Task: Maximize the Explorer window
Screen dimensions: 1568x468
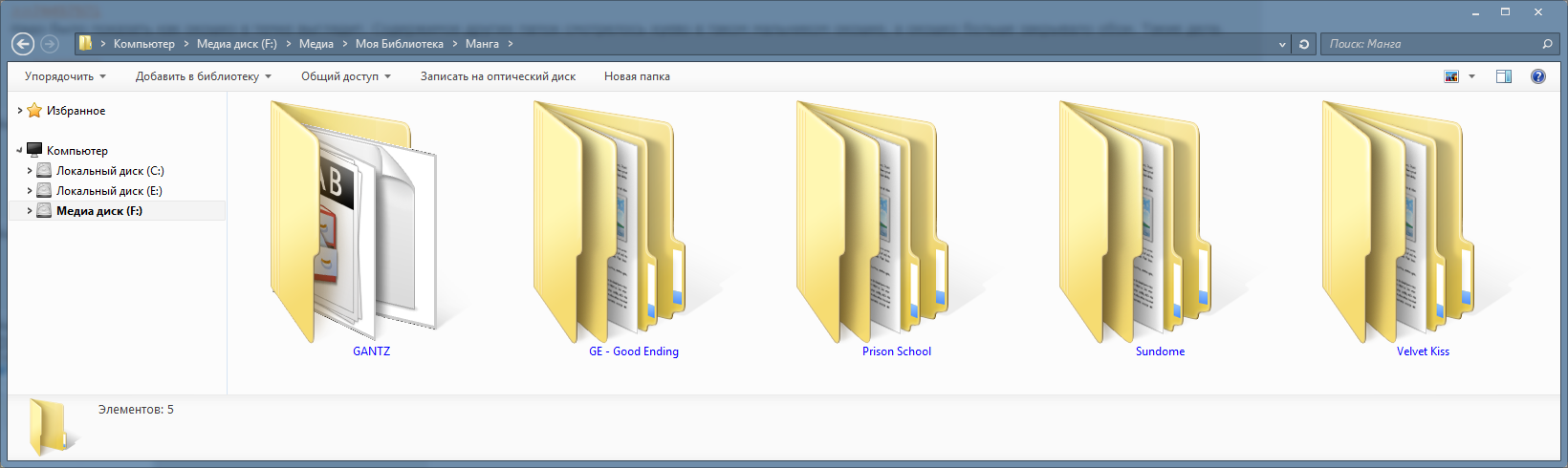Action: [1505, 11]
